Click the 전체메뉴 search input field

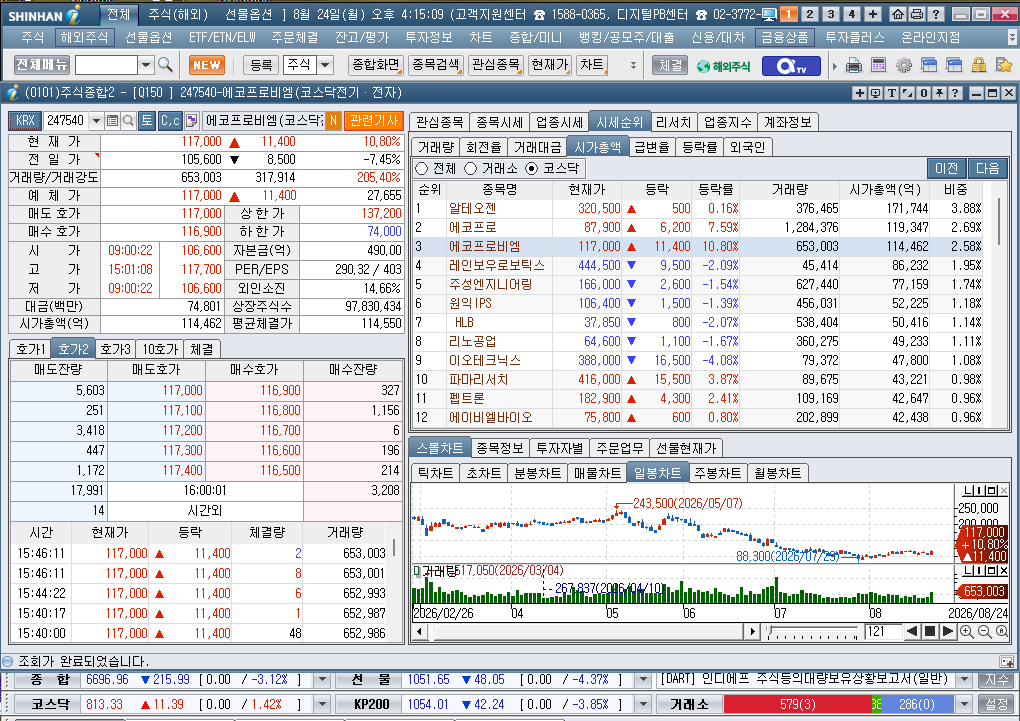[x=106, y=65]
